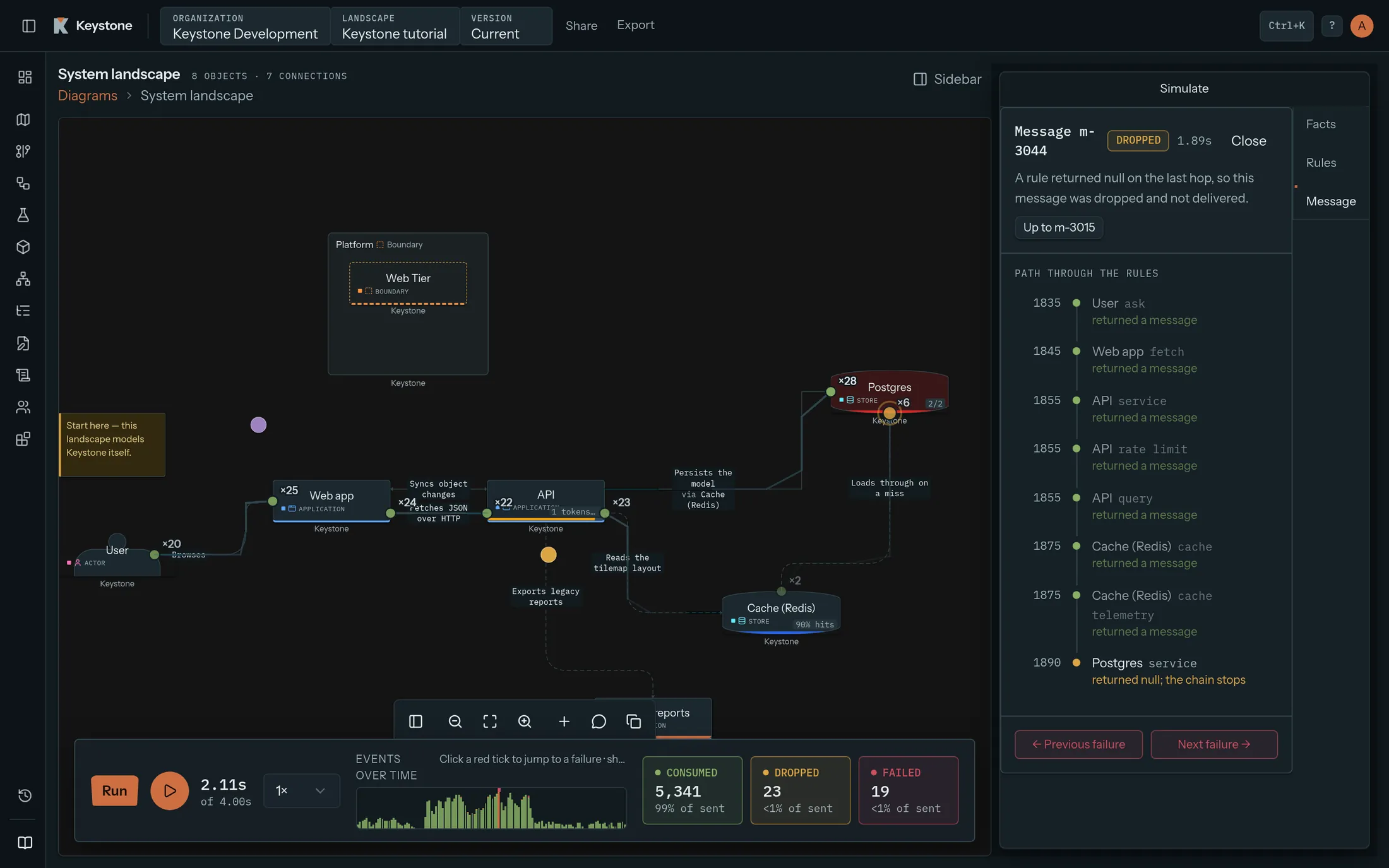This screenshot has width=1389, height=868.
Task: Select the Cache (Redis) store node
Action: coord(781,612)
